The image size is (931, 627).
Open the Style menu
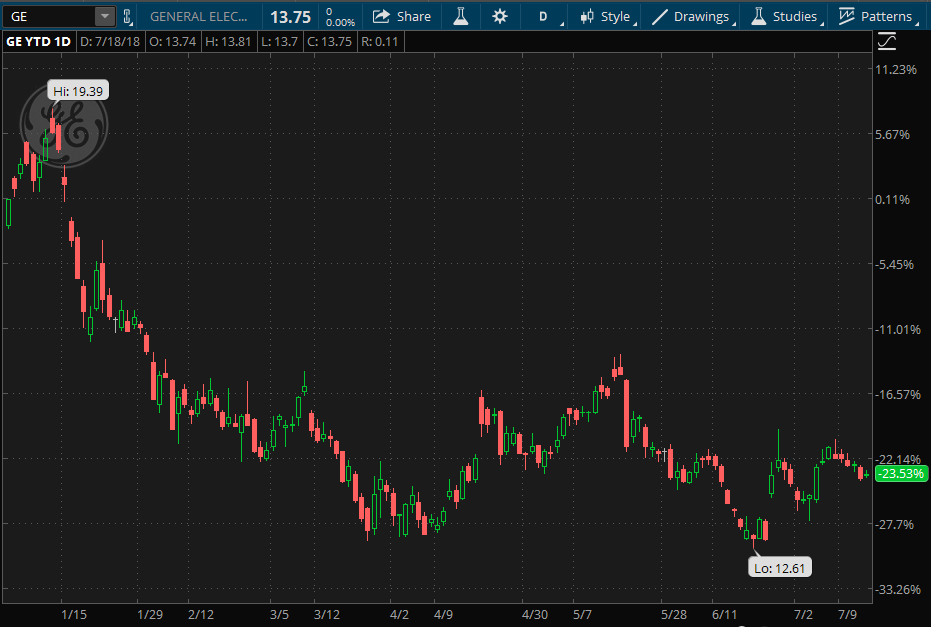(x=608, y=16)
